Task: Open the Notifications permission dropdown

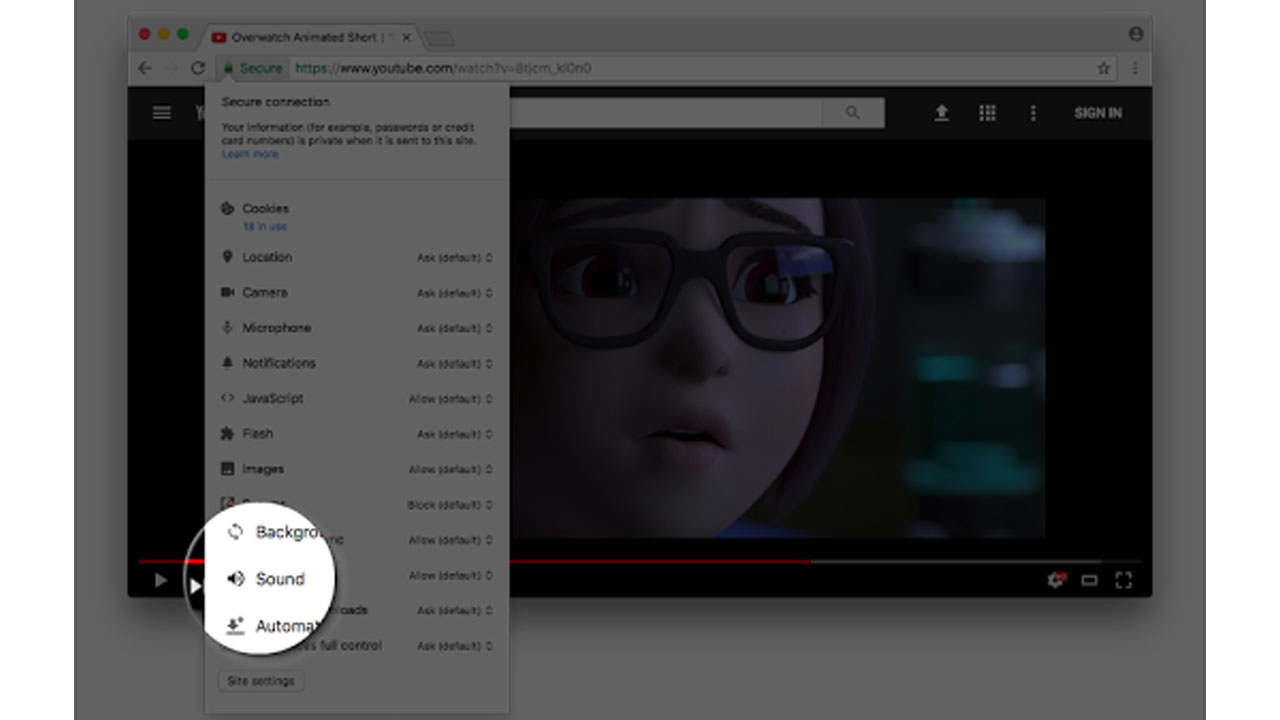Action: click(455, 364)
